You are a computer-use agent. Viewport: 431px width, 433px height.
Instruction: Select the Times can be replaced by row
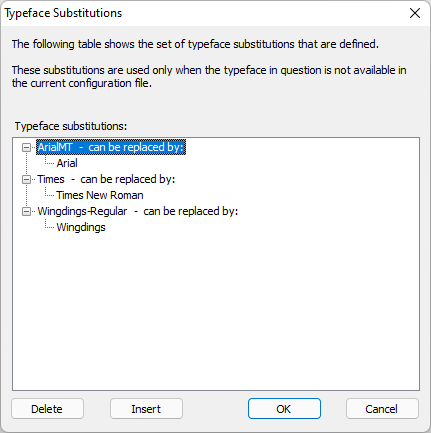click(x=106, y=179)
